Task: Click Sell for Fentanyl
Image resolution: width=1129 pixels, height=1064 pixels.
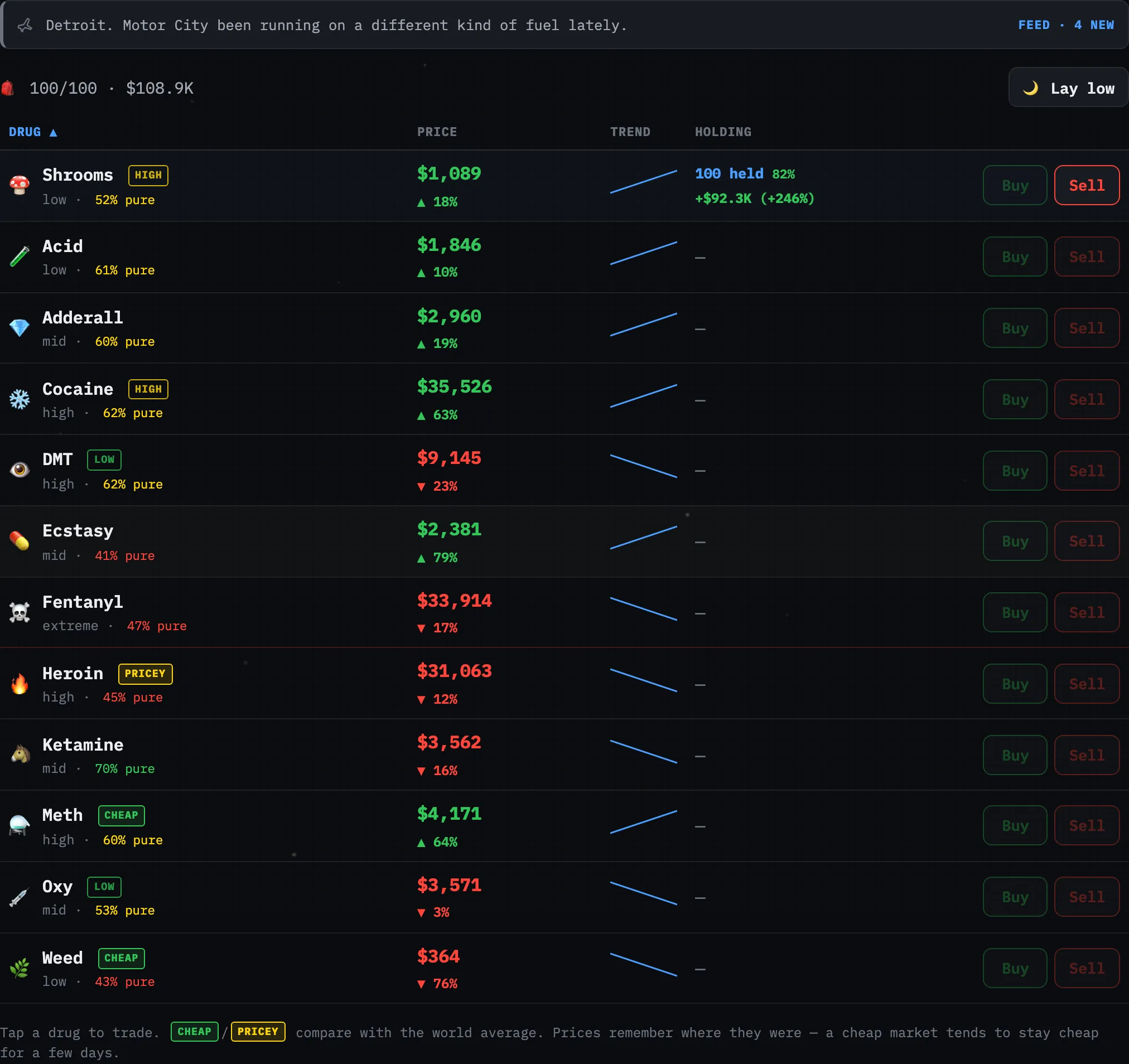Action: click(x=1087, y=613)
